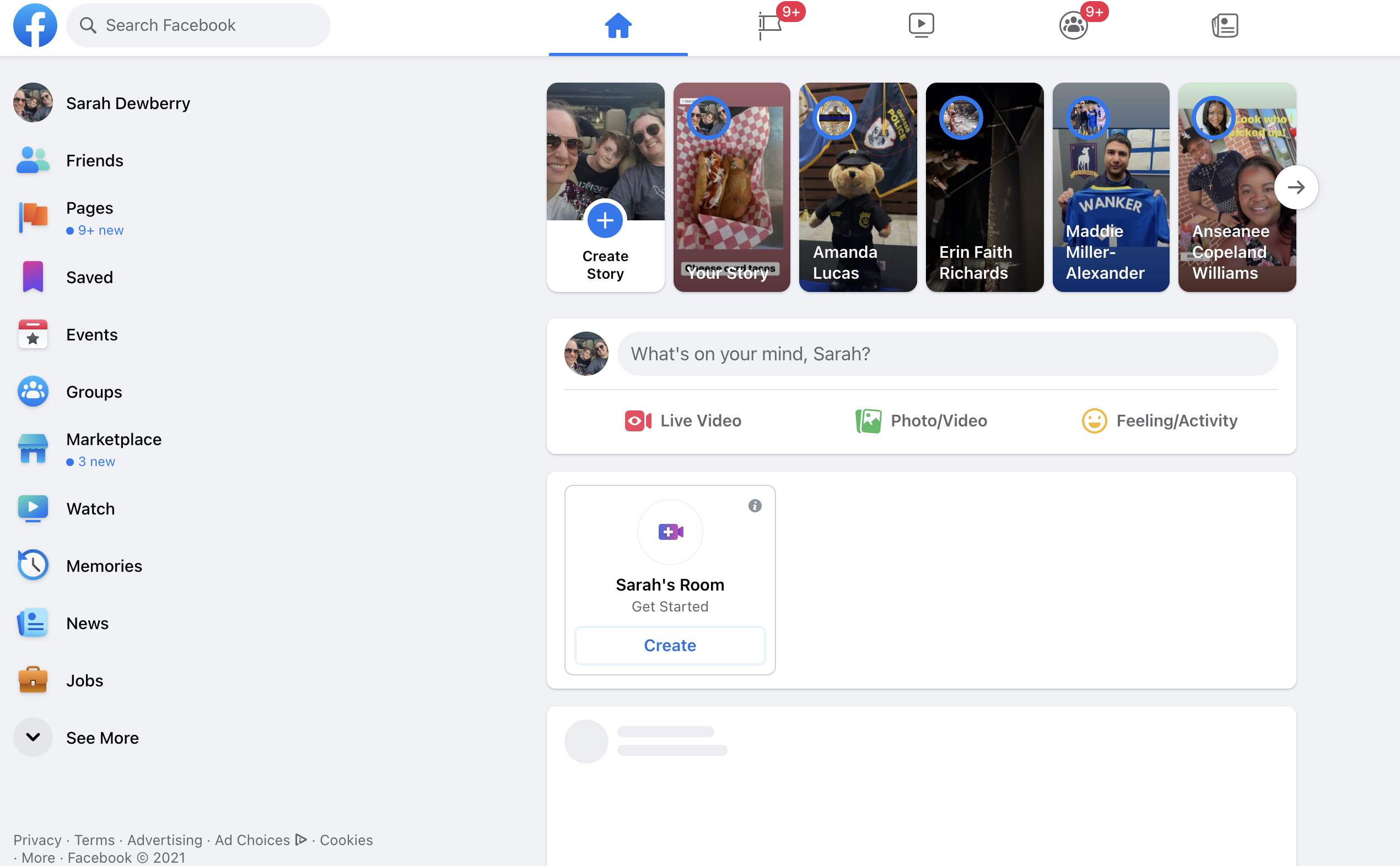Click the Jobs briefcase icon
The image size is (1400, 866).
point(33,680)
